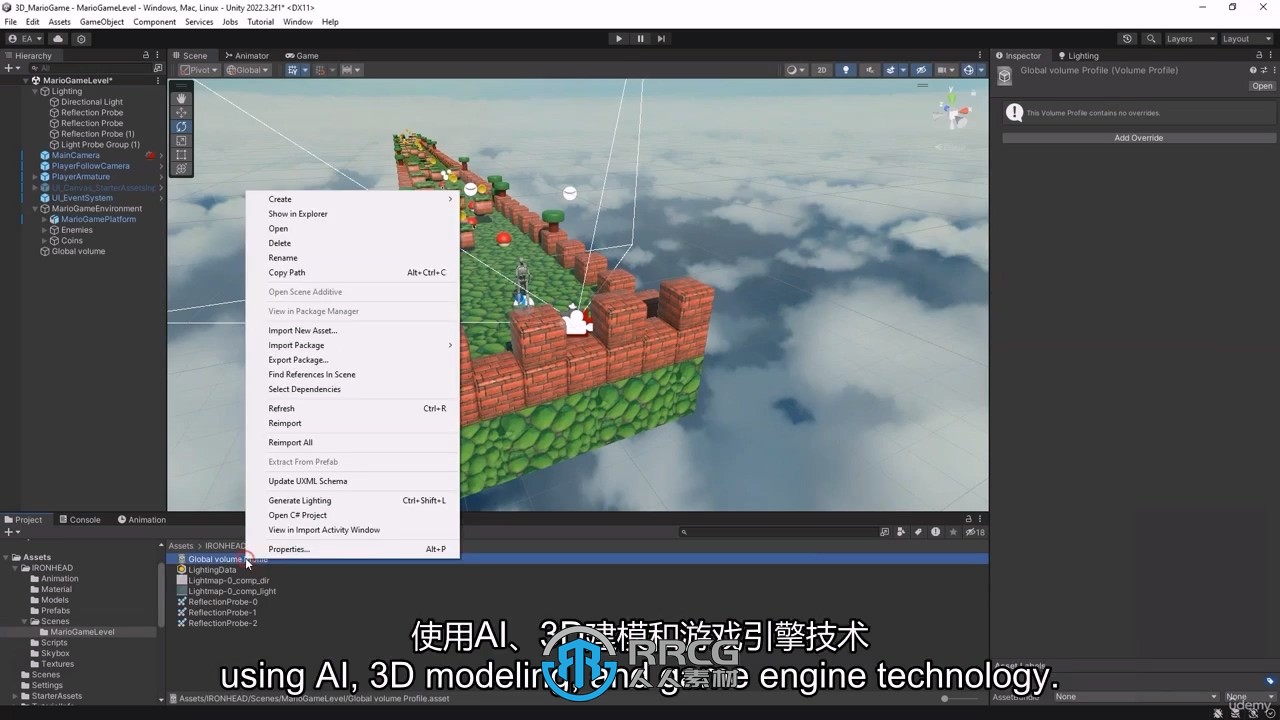Click the Play button
The image size is (1280, 720).
[618, 39]
